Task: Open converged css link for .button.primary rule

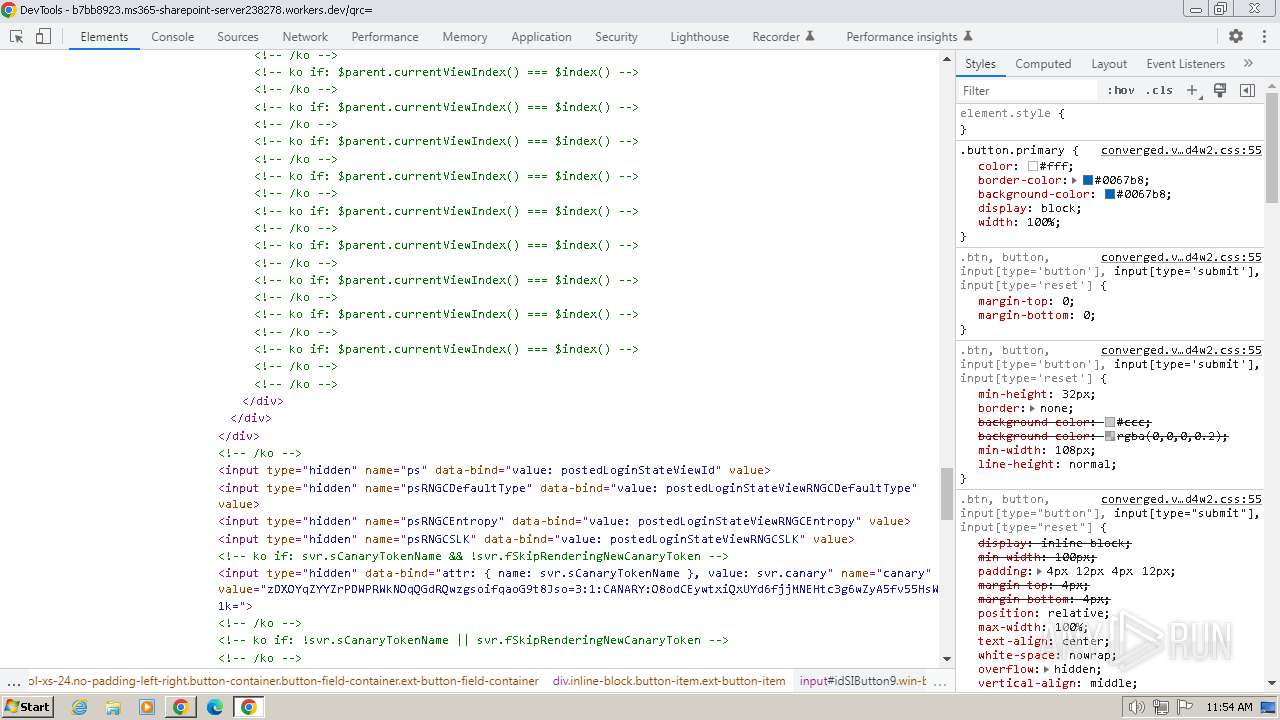Action: click(x=1181, y=150)
